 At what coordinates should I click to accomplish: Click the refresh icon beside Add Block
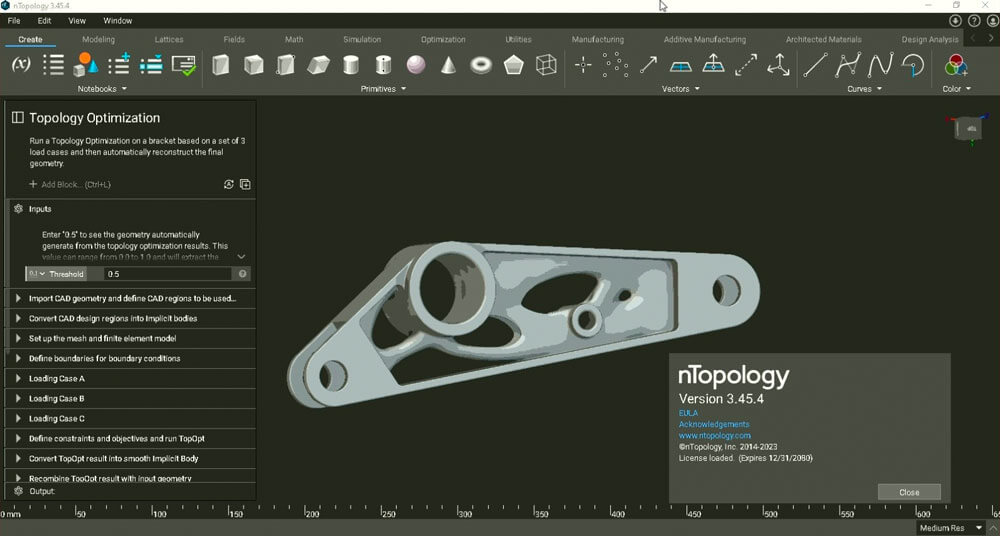coord(228,184)
